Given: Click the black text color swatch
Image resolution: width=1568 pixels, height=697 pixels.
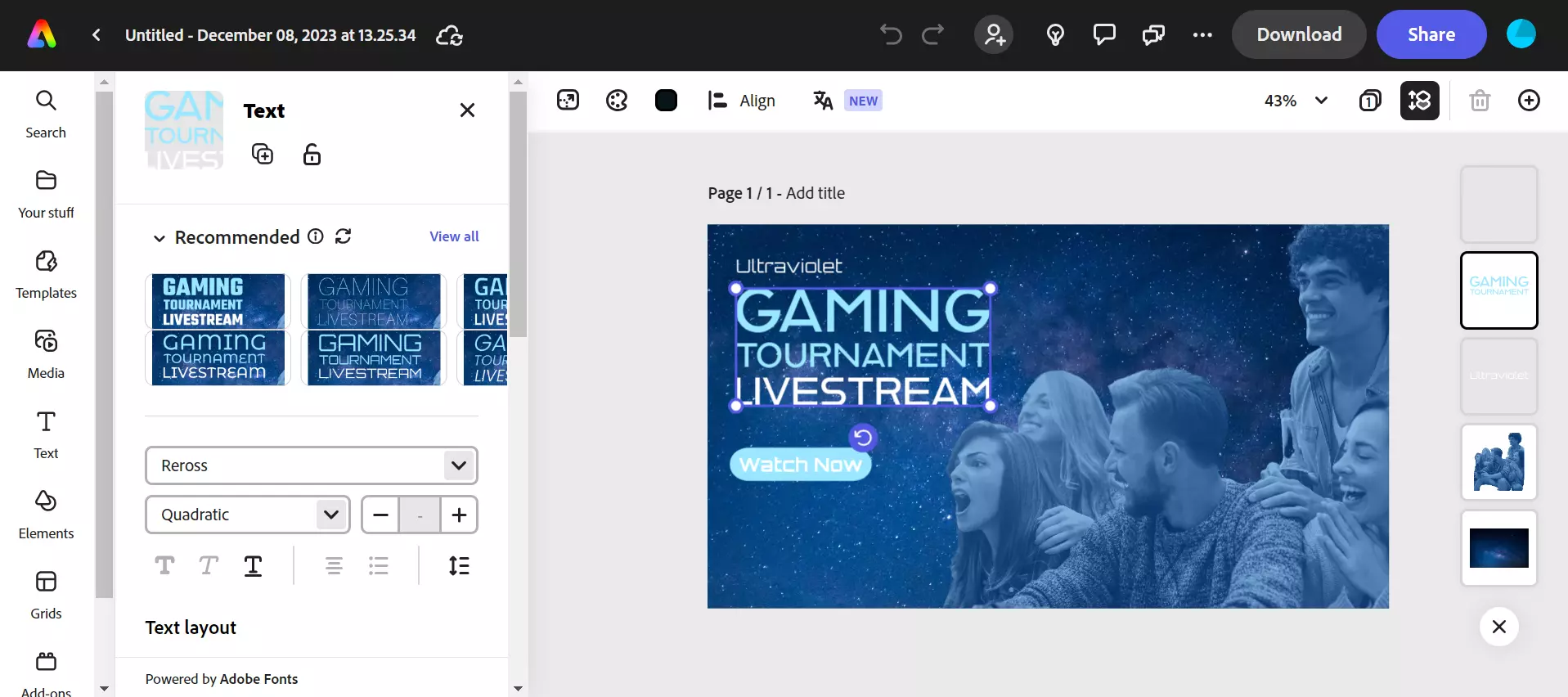Looking at the screenshot, I should click(666, 101).
